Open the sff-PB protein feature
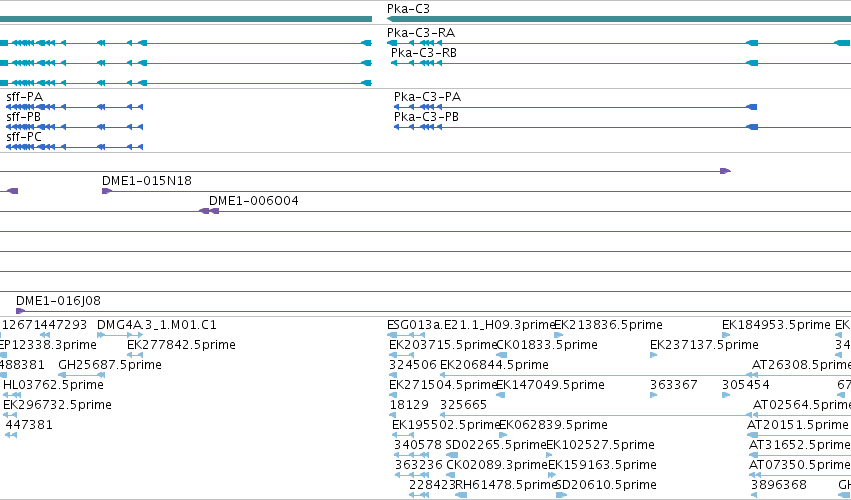Screen dimensions: 851x500 pyautogui.click(x=23, y=117)
